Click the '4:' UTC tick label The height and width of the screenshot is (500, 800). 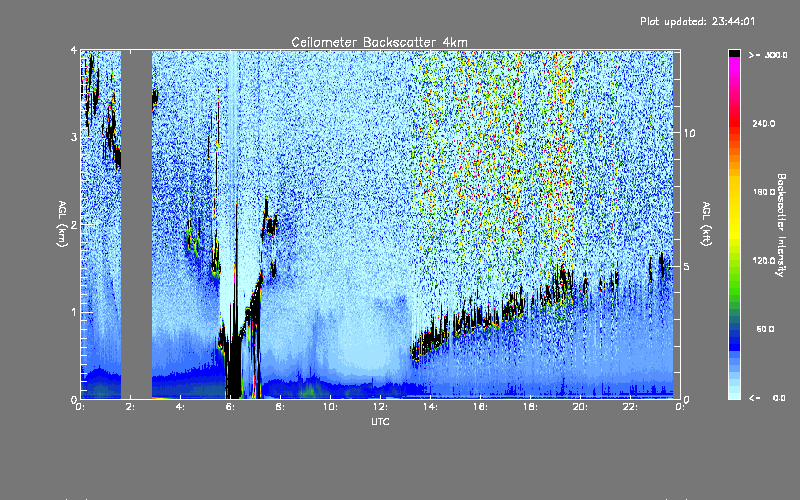point(181,407)
